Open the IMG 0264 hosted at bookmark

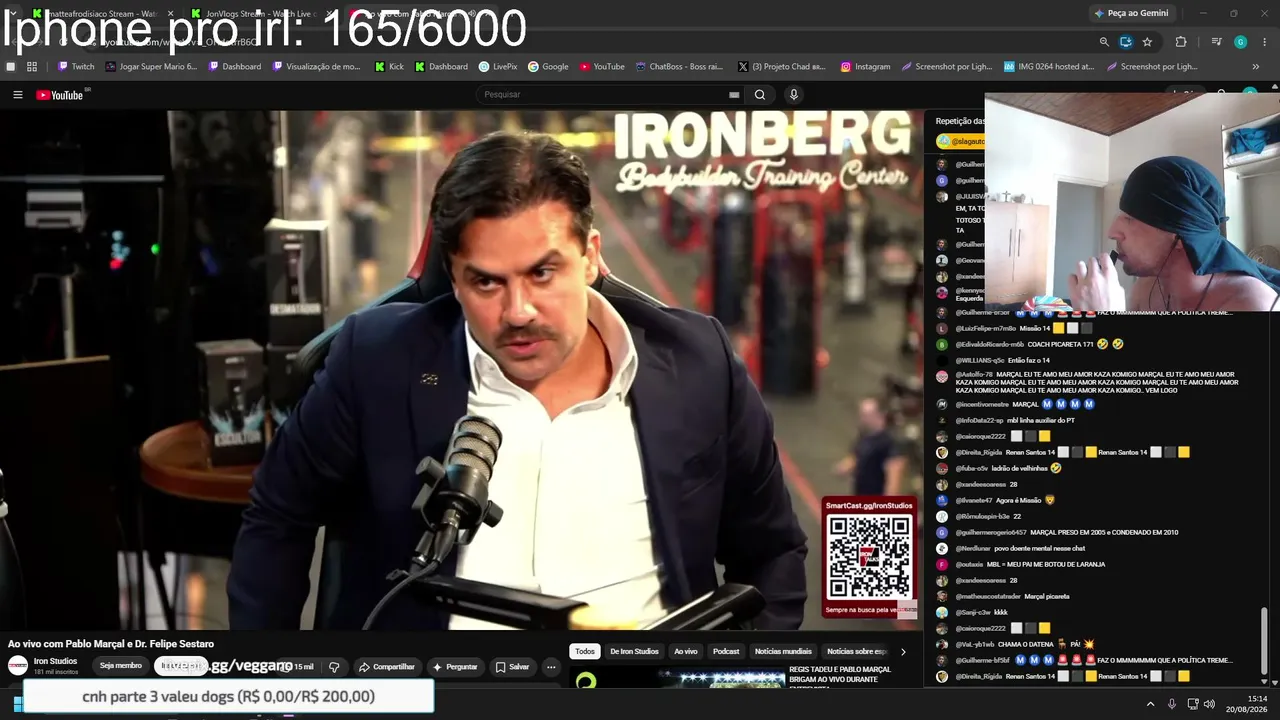click(1049, 67)
